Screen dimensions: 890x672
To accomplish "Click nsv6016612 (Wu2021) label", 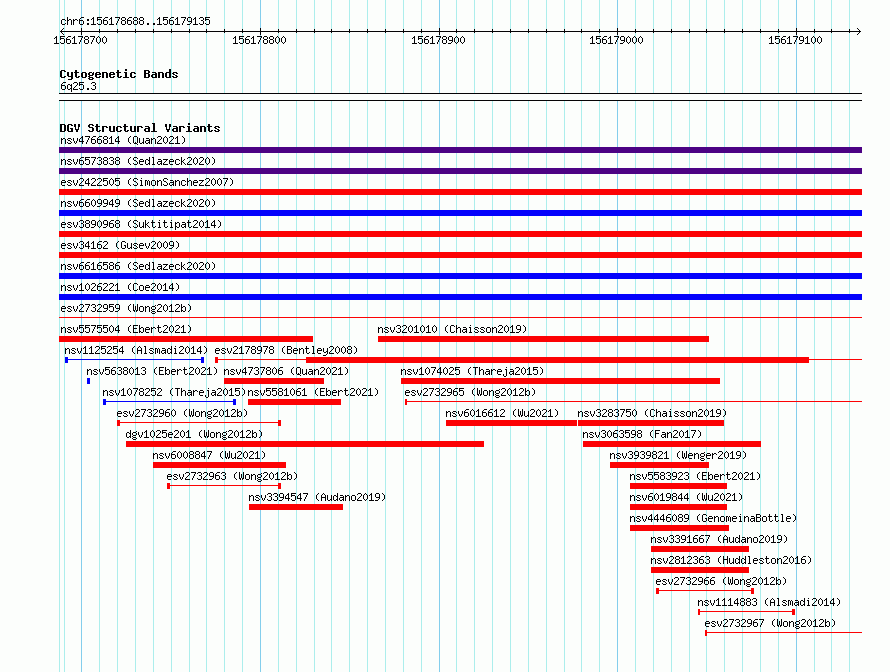I will point(502,413).
